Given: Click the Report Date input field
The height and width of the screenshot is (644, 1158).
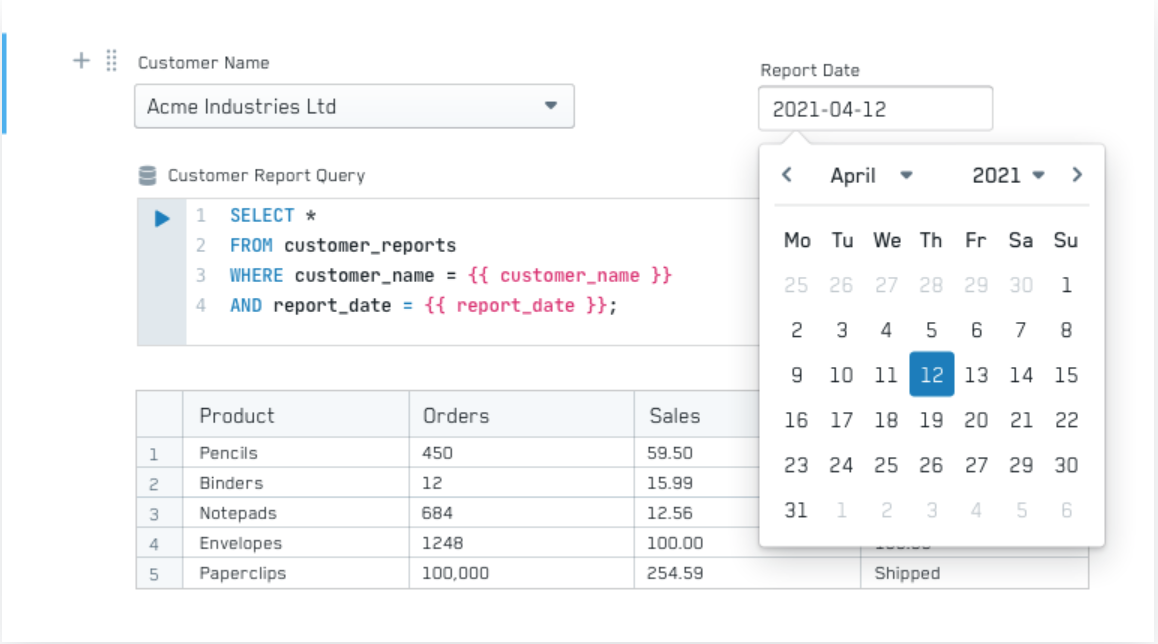Looking at the screenshot, I should click(x=875, y=109).
